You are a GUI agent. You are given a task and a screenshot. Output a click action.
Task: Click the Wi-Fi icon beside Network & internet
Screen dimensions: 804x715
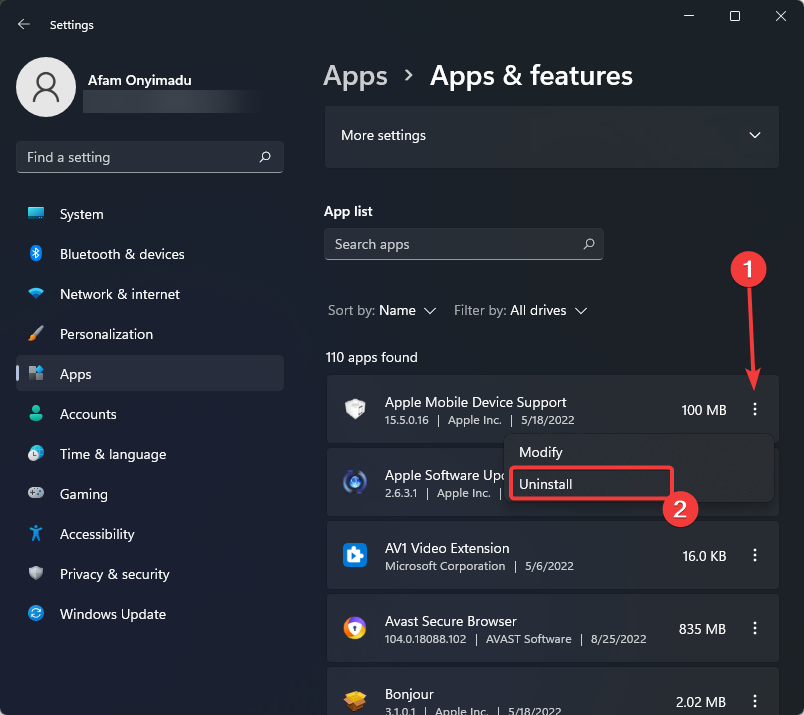pyautogui.click(x=36, y=293)
